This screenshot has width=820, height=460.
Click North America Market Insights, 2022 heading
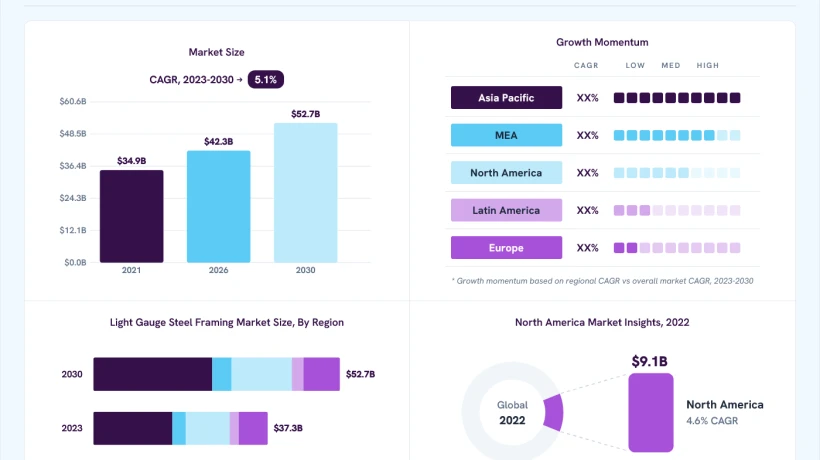(602, 323)
